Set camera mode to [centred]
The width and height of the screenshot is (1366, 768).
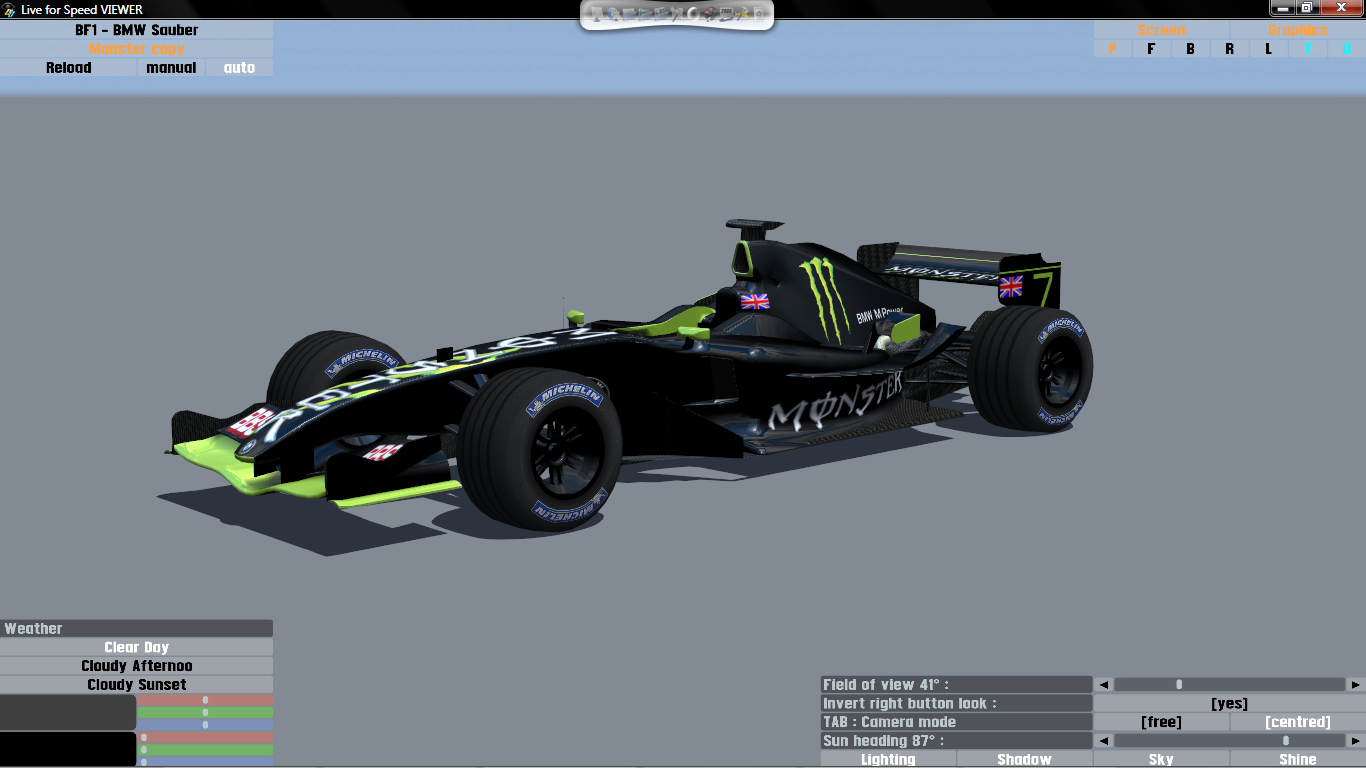pyautogui.click(x=1298, y=722)
